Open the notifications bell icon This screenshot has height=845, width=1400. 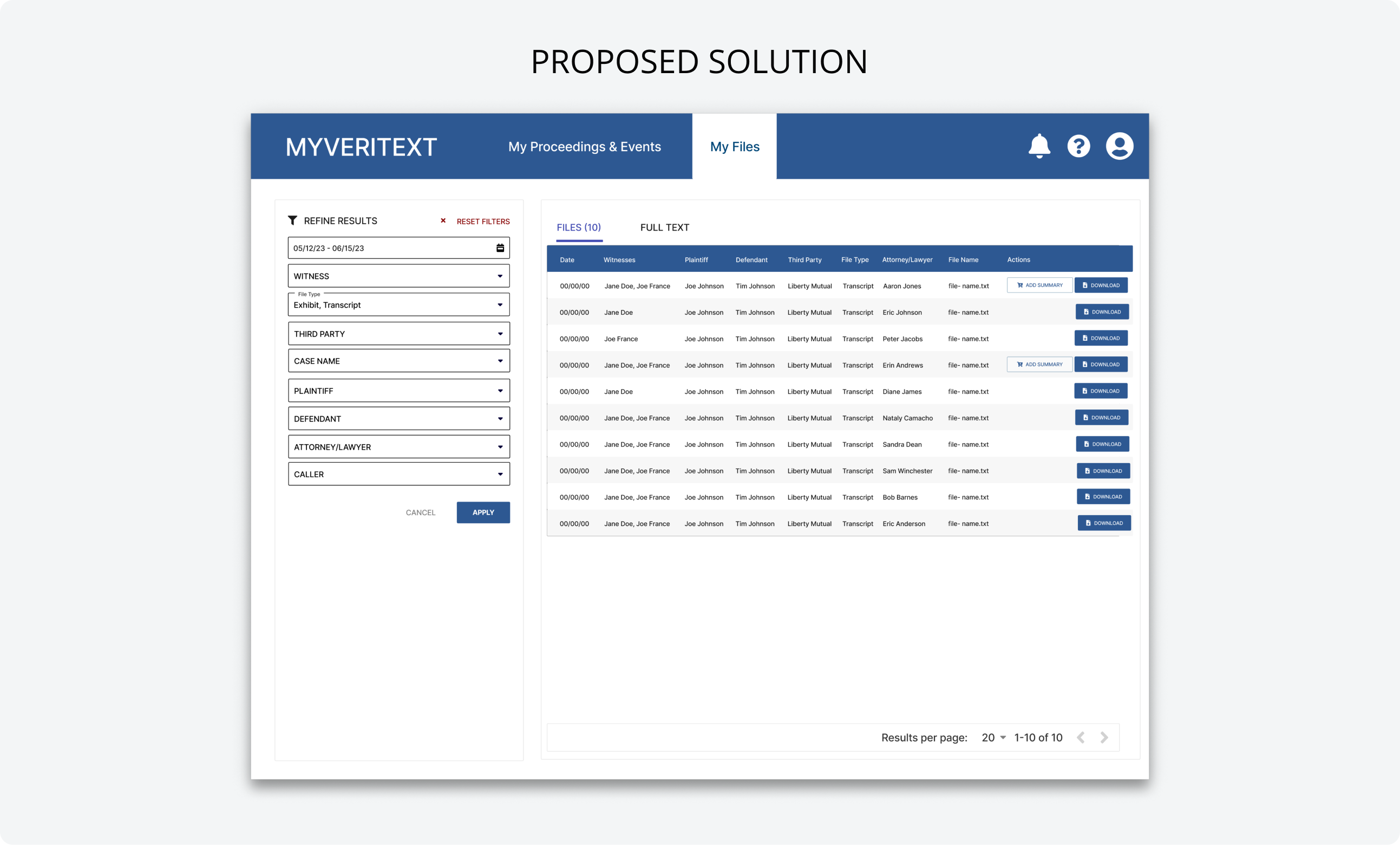1039,146
